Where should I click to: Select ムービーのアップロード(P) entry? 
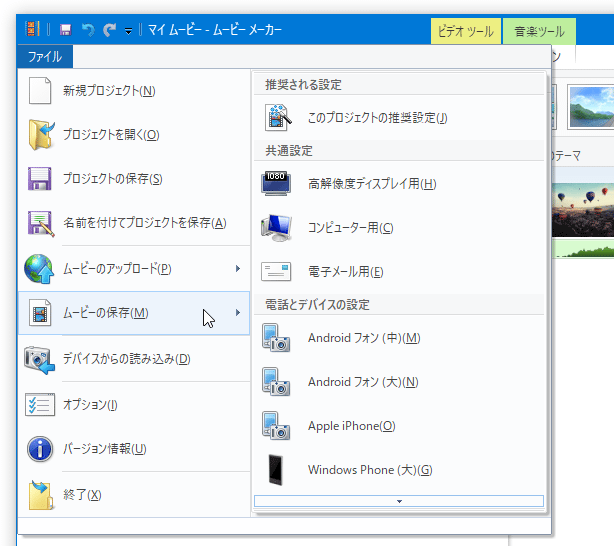[x=134, y=269]
